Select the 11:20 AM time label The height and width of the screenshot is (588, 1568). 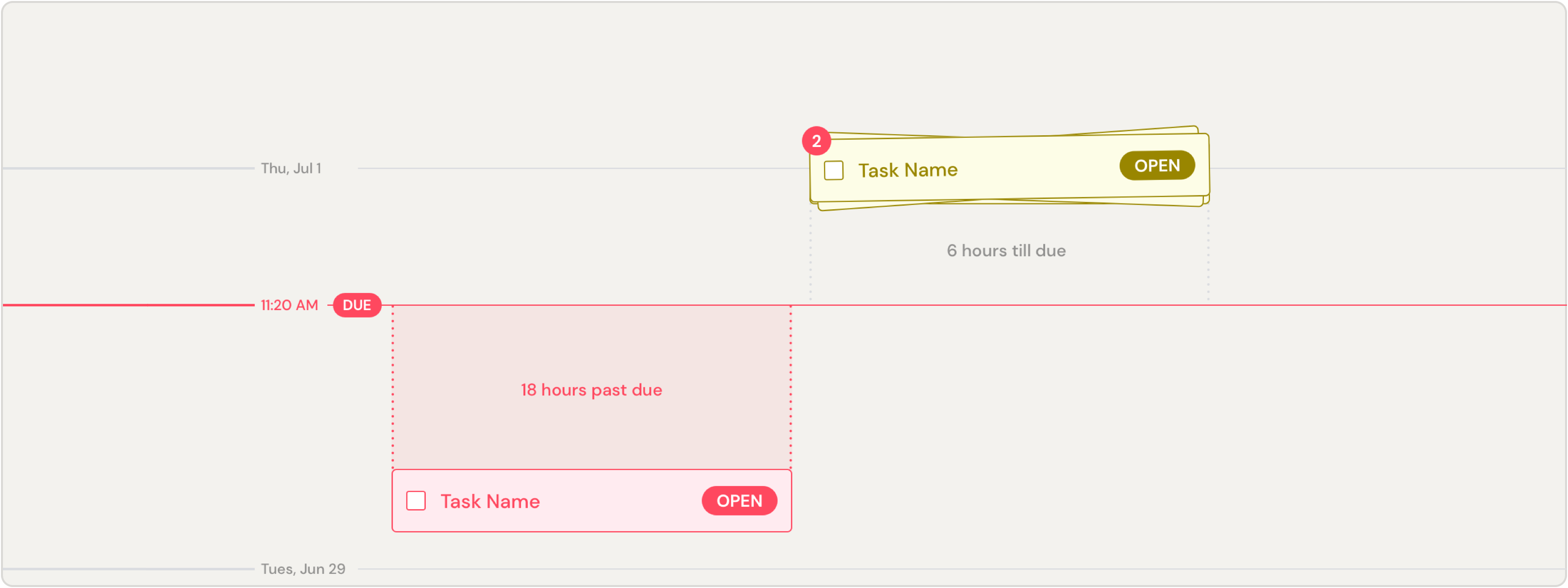point(289,305)
